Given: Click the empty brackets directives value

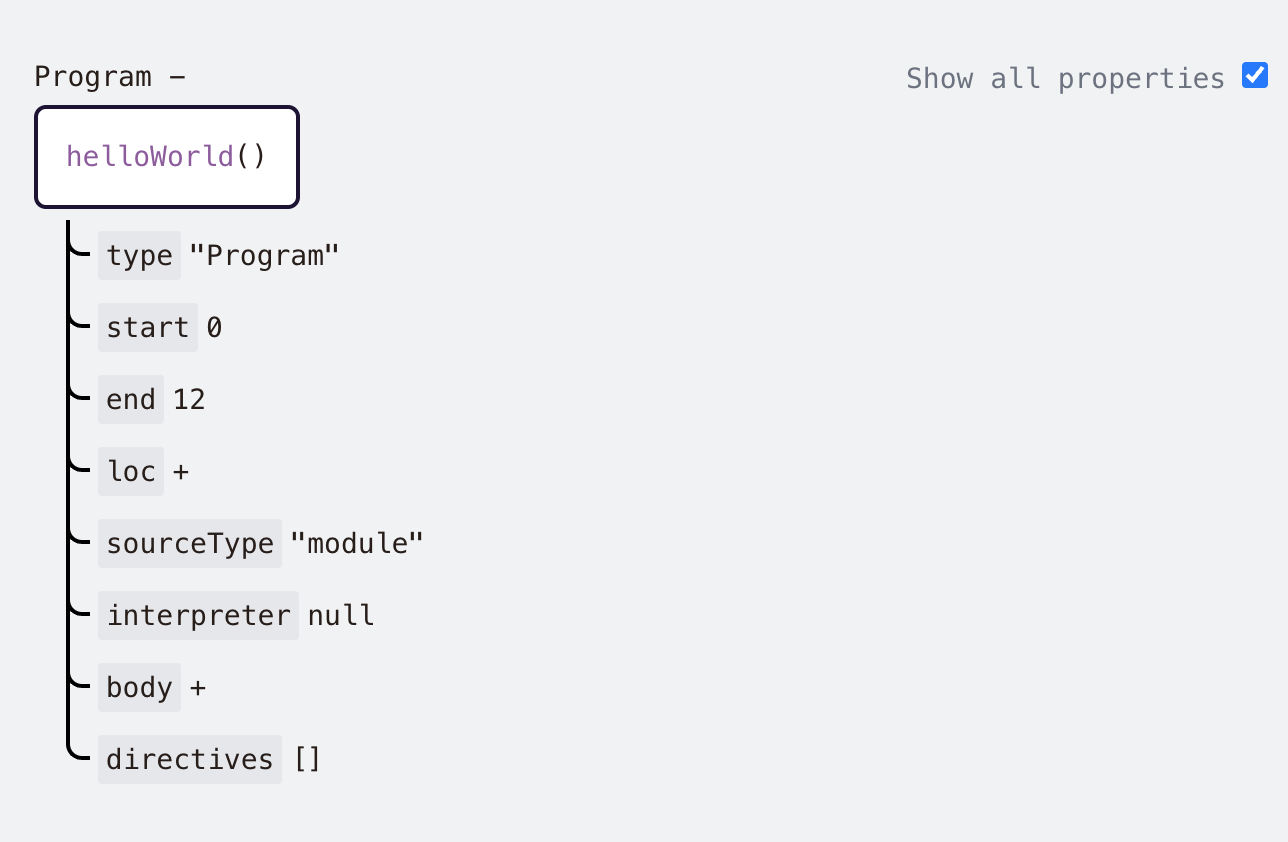Looking at the screenshot, I should pyautogui.click(x=307, y=759).
